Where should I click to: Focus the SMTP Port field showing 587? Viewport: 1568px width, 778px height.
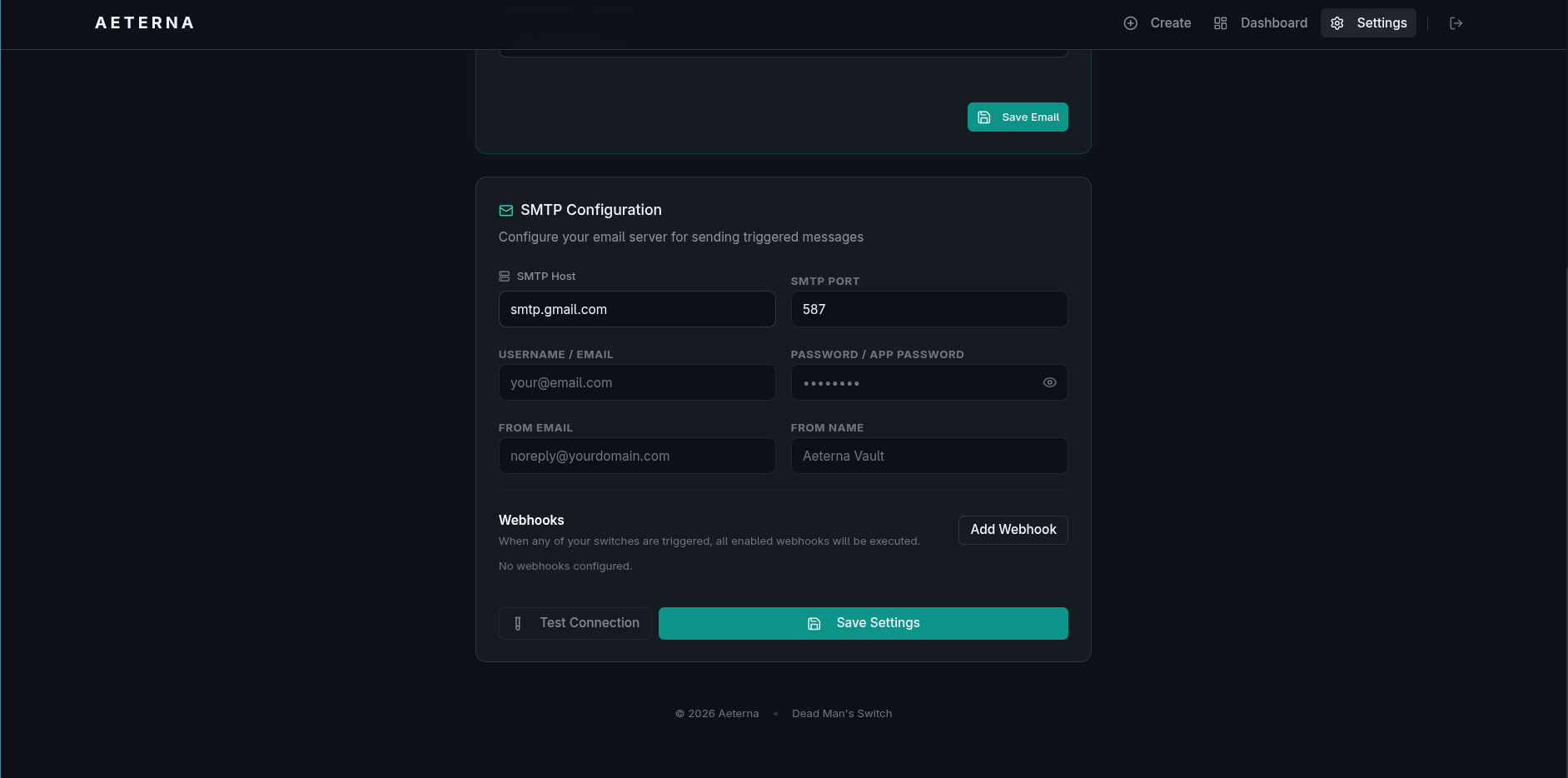pyautogui.click(x=929, y=309)
